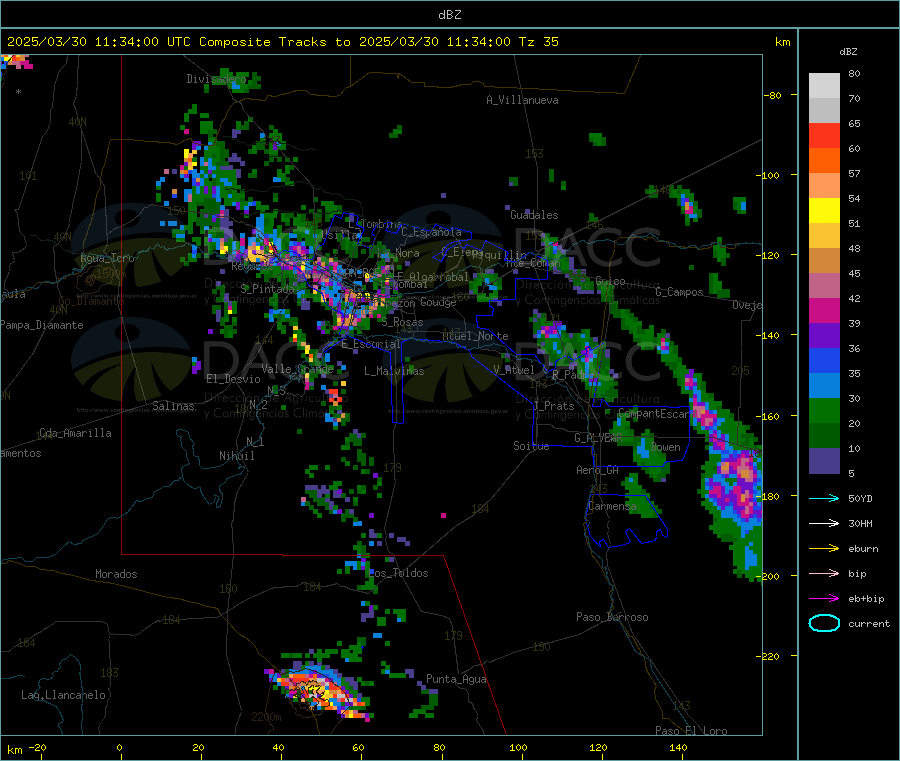Screen dimensions: 900x761
Task: Click the 'Punta_Agua' place label
Action: pos(456,679)
